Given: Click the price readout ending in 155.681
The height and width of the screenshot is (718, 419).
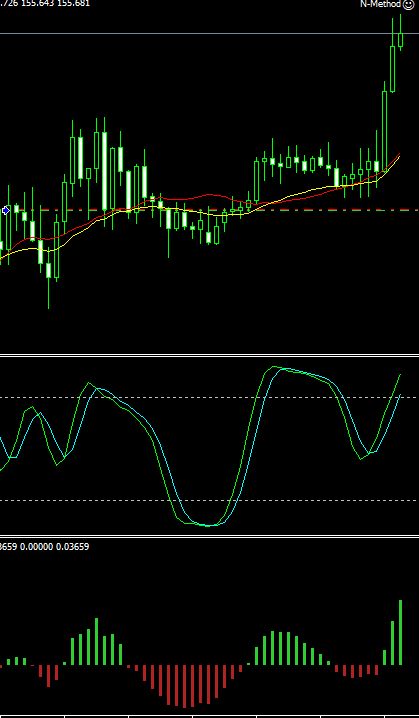Looking at the screenshot, I should (45, 3).
